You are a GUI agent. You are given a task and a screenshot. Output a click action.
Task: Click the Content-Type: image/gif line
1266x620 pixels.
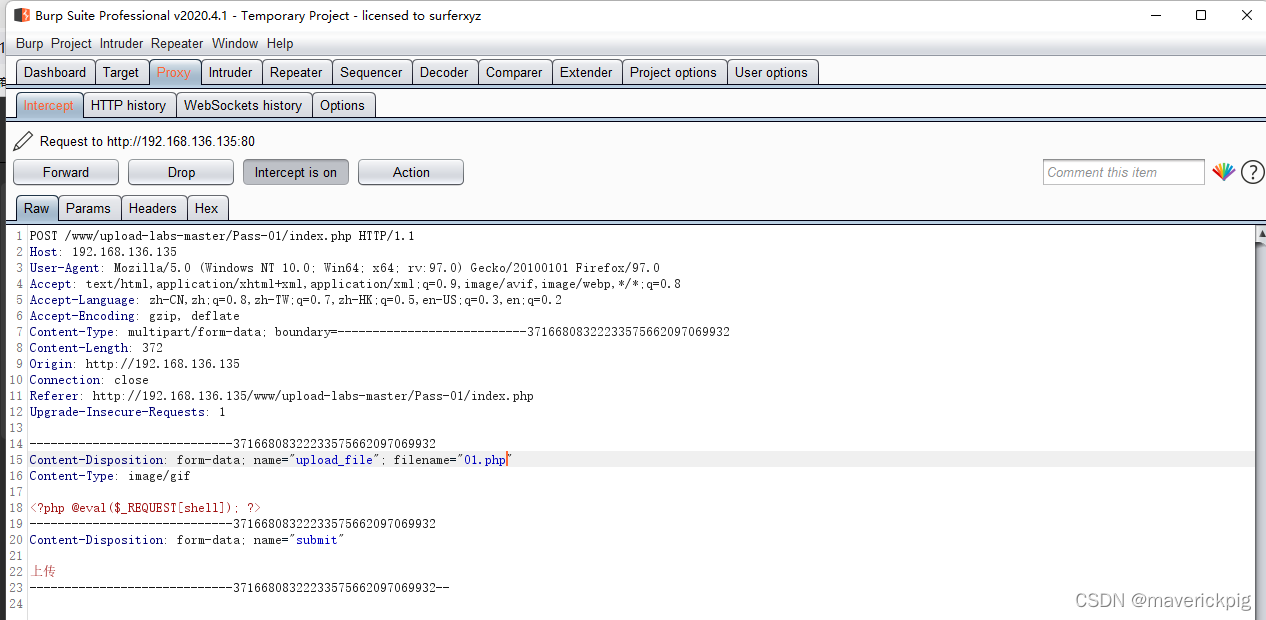[110, 476]
